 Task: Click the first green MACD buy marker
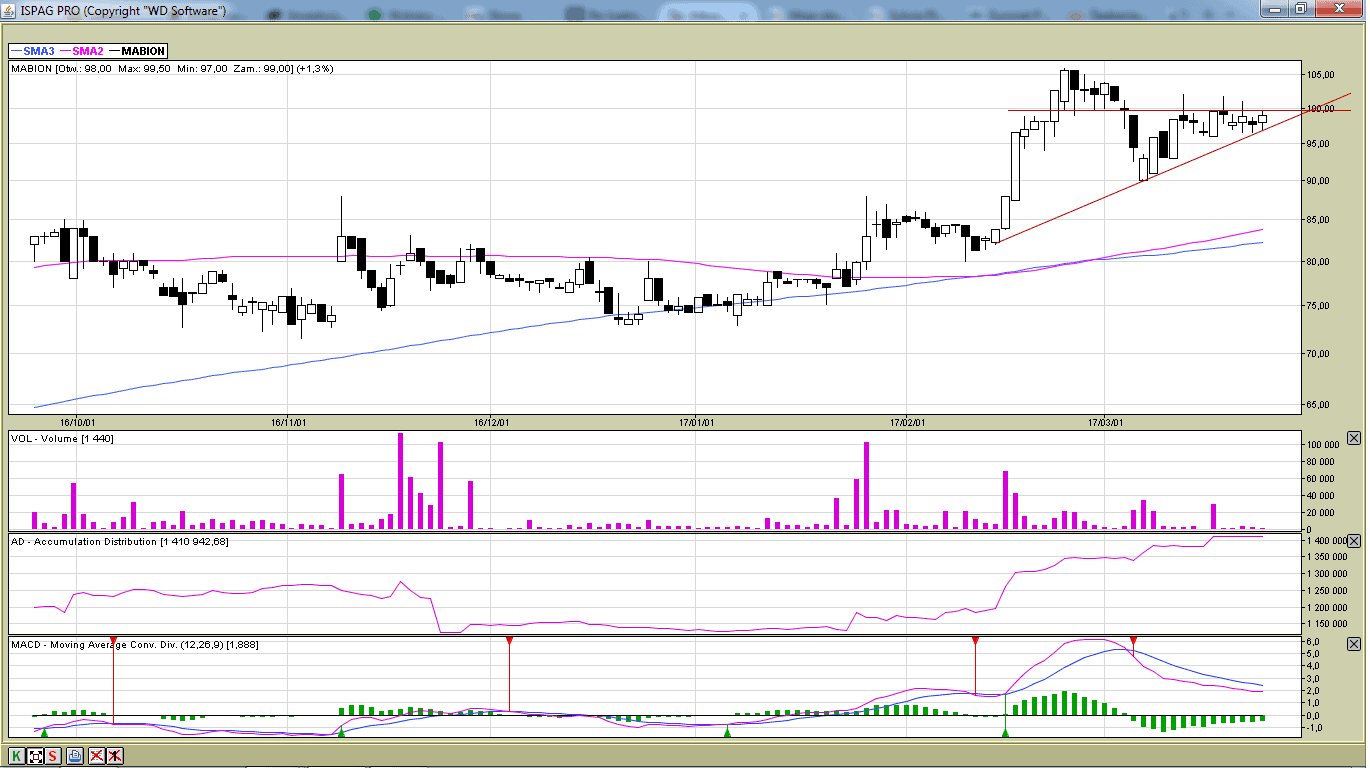44,733
